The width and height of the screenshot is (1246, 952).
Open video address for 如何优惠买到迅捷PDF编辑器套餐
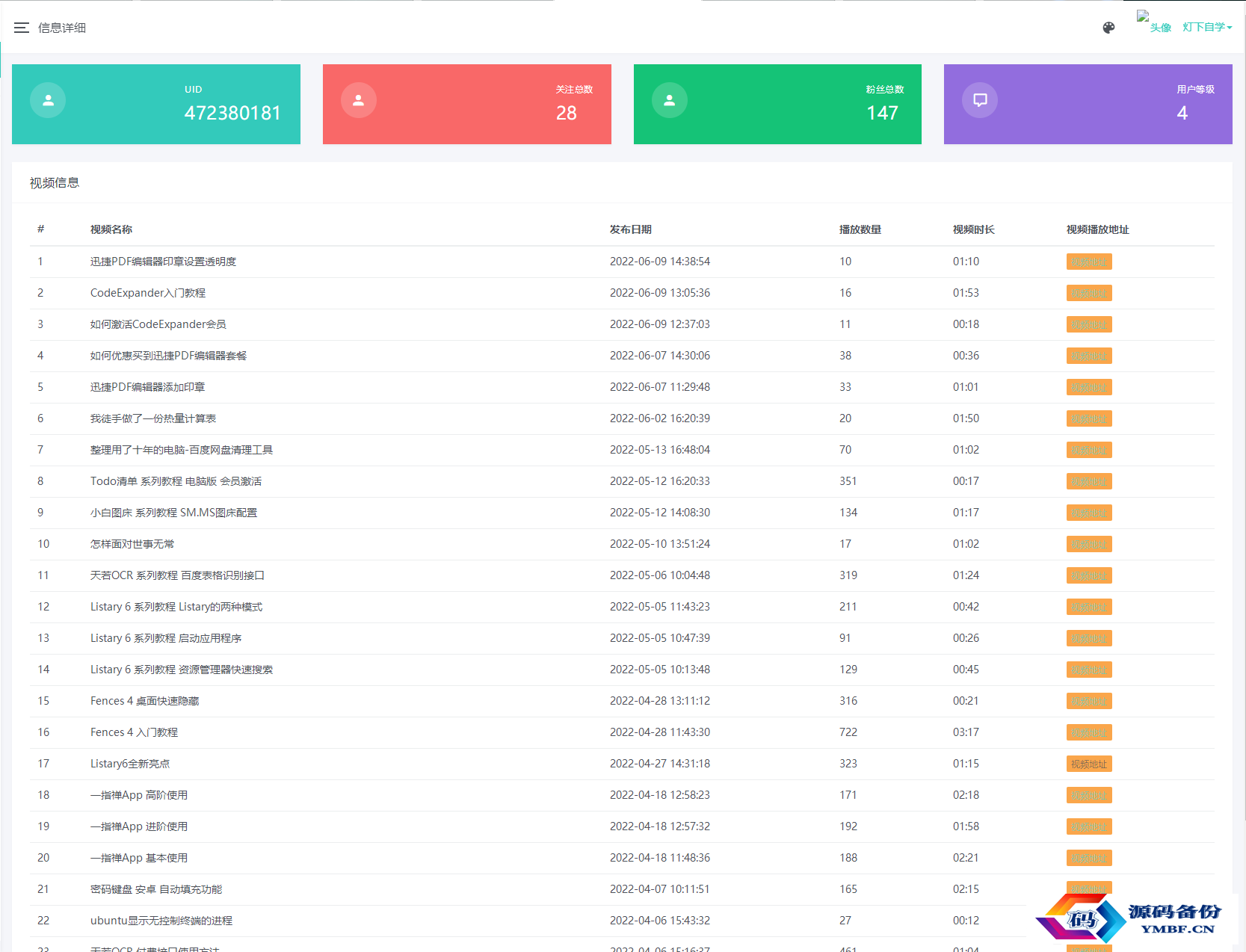(x=1089, y=356)
